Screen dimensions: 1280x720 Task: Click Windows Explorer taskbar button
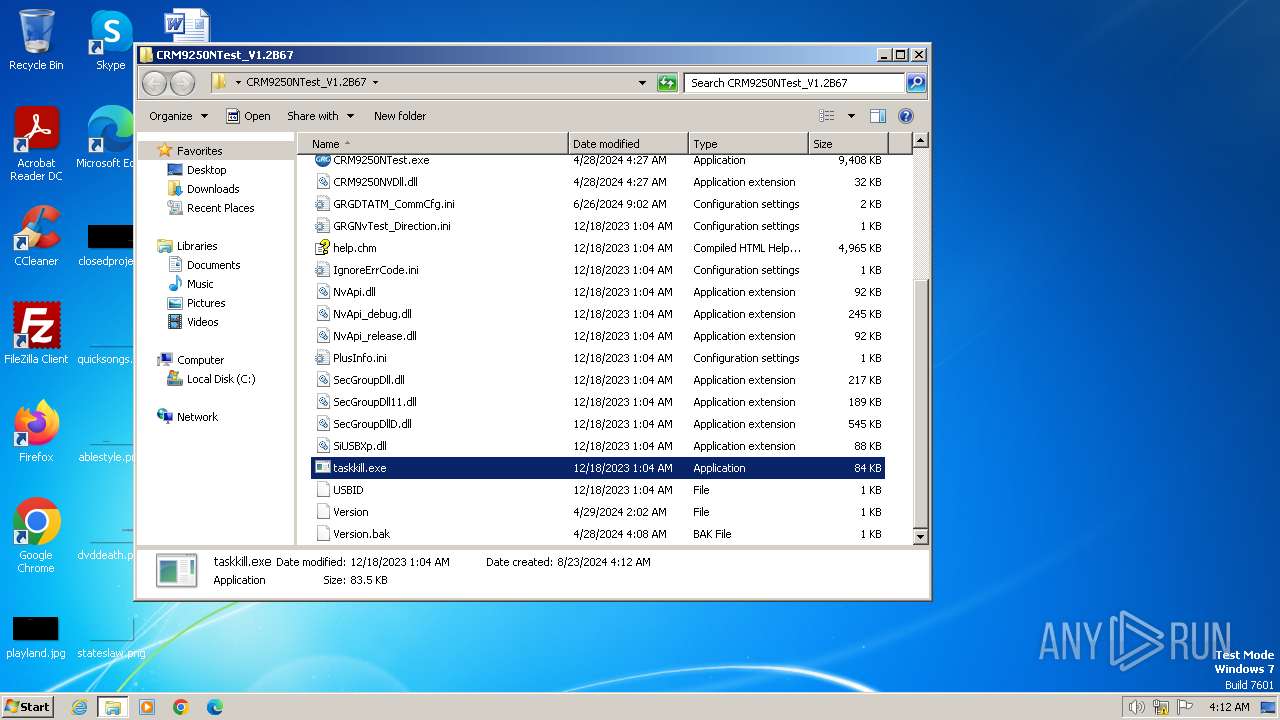point(112,707)
